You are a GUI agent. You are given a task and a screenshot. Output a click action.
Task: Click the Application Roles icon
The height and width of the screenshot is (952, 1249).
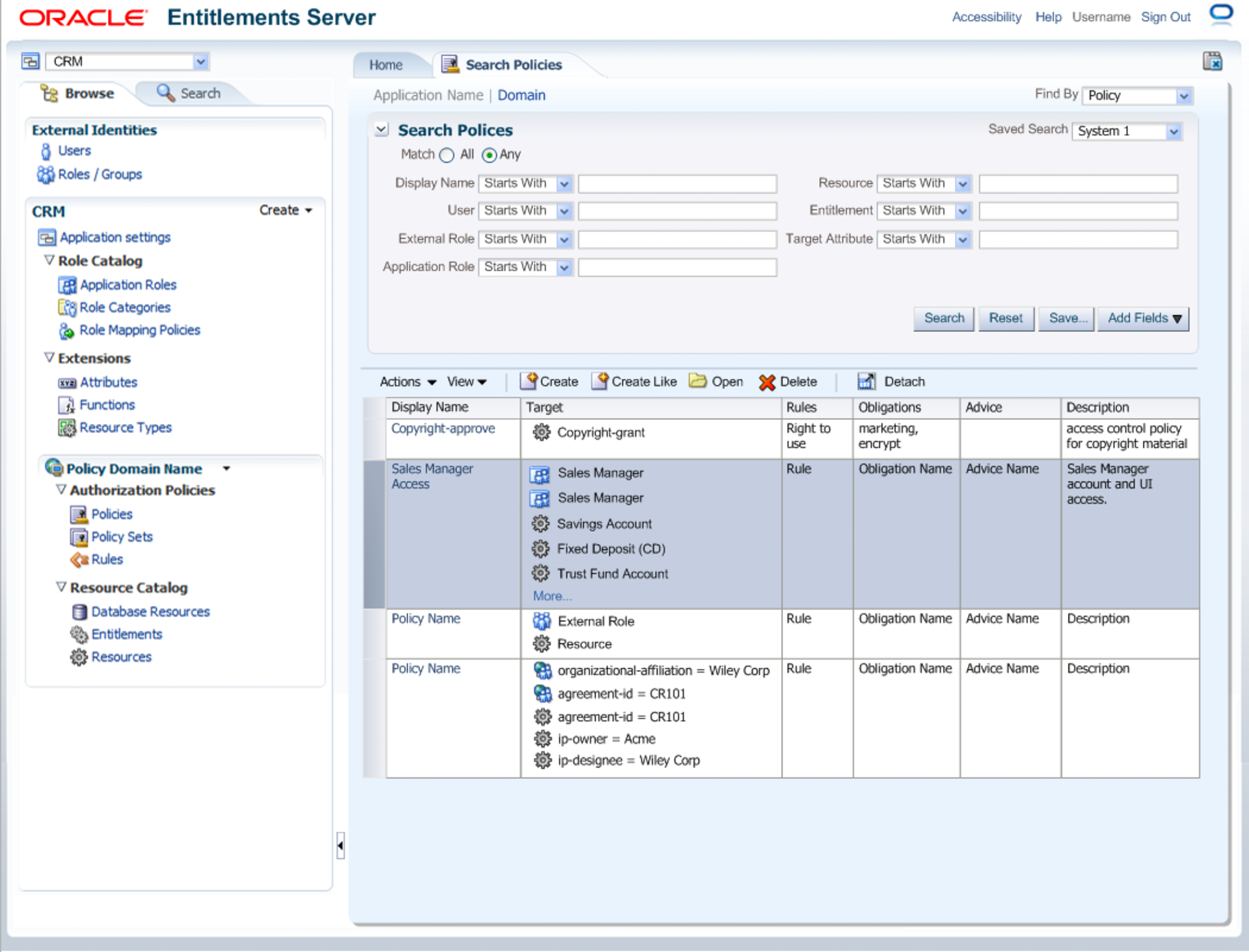67,285
